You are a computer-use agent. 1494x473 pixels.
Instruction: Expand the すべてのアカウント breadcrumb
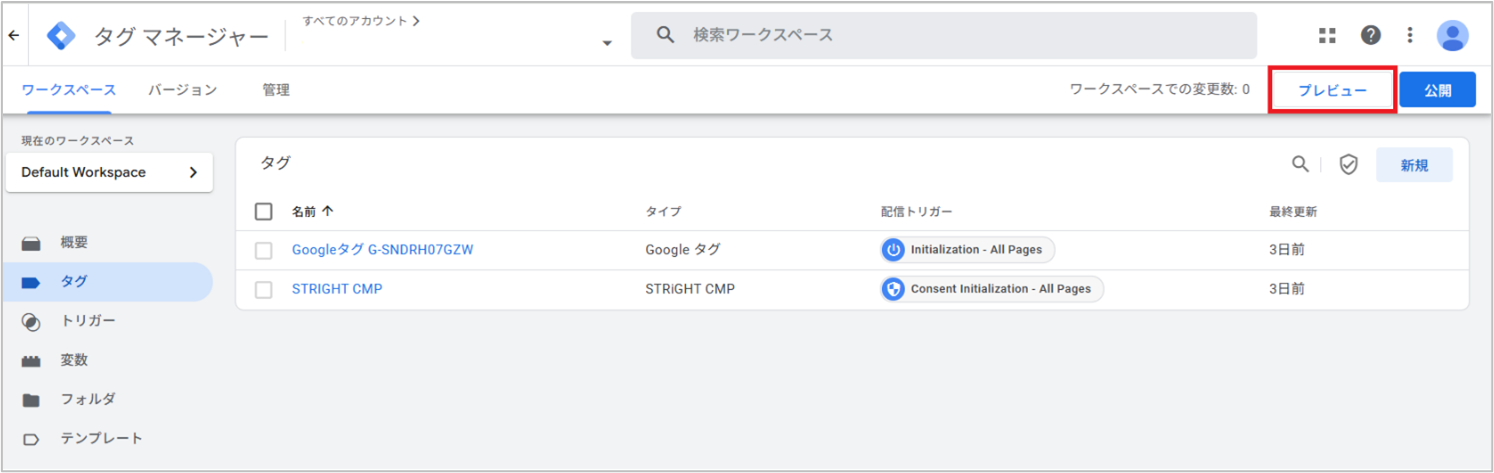(x=360, y=20)
